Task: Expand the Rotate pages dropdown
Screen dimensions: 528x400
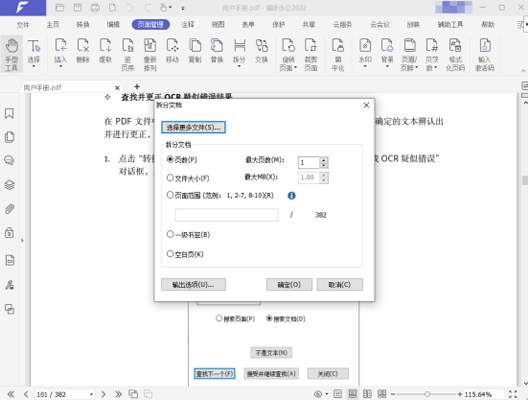Action: (295, 68)
